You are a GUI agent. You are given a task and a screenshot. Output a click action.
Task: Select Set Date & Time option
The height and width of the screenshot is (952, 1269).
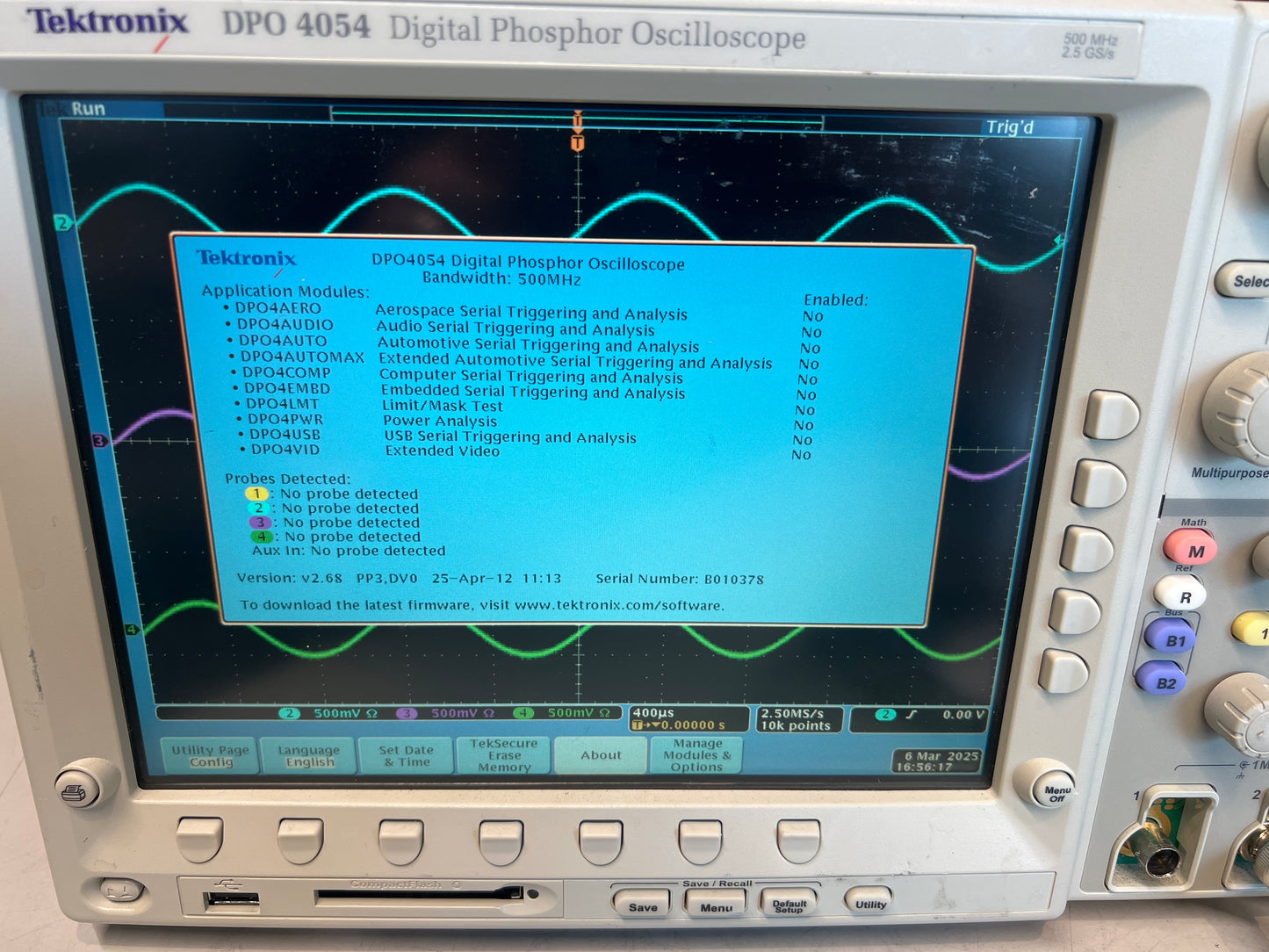pyautogui.click(x=407, y=756)
